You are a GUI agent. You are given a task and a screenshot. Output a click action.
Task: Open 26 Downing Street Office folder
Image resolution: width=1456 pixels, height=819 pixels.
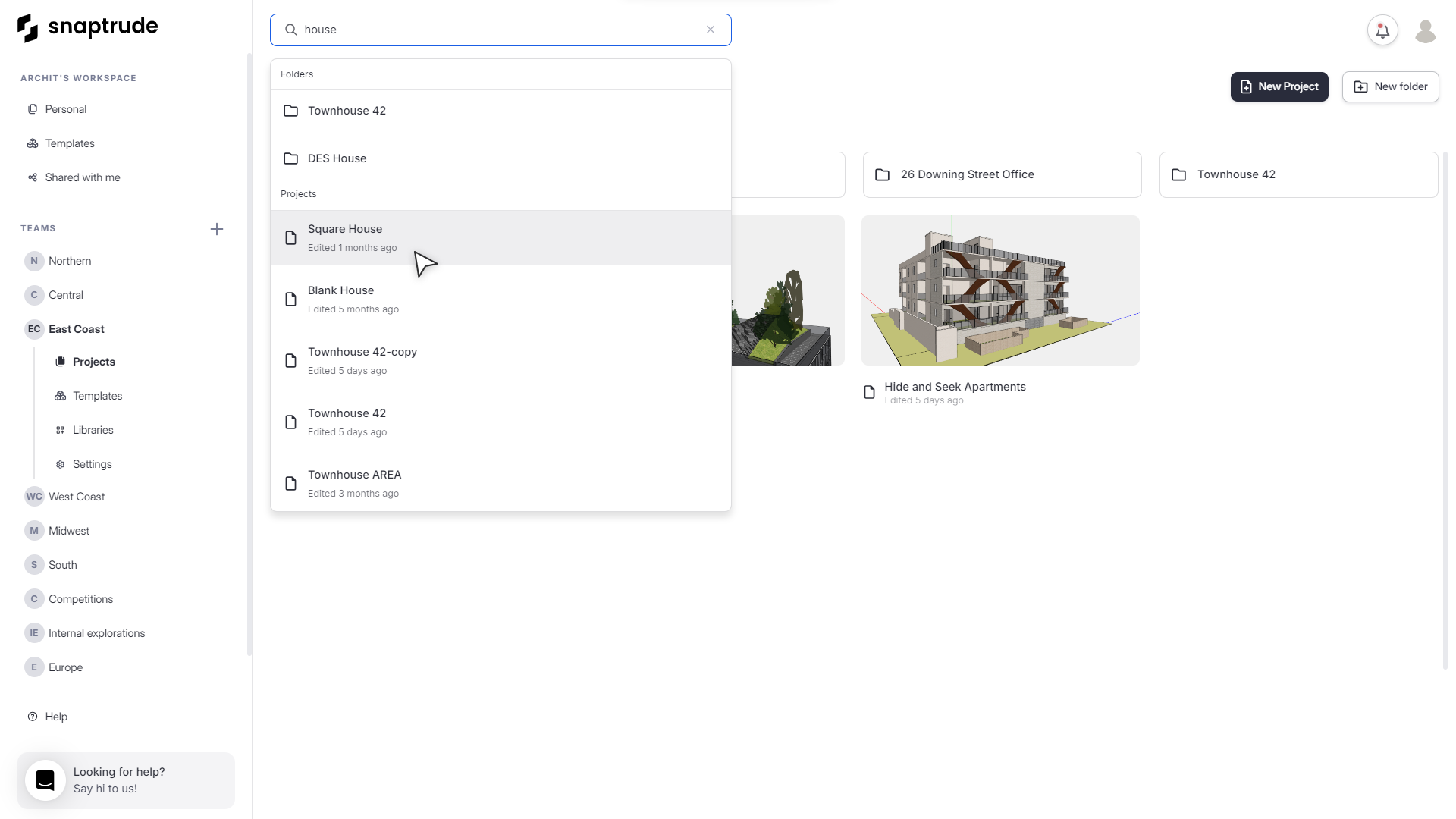[x=1002, y=174]
